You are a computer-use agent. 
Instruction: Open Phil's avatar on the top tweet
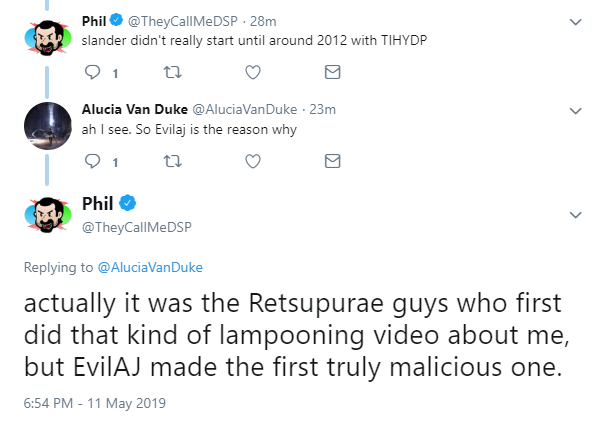click(48, 38)
